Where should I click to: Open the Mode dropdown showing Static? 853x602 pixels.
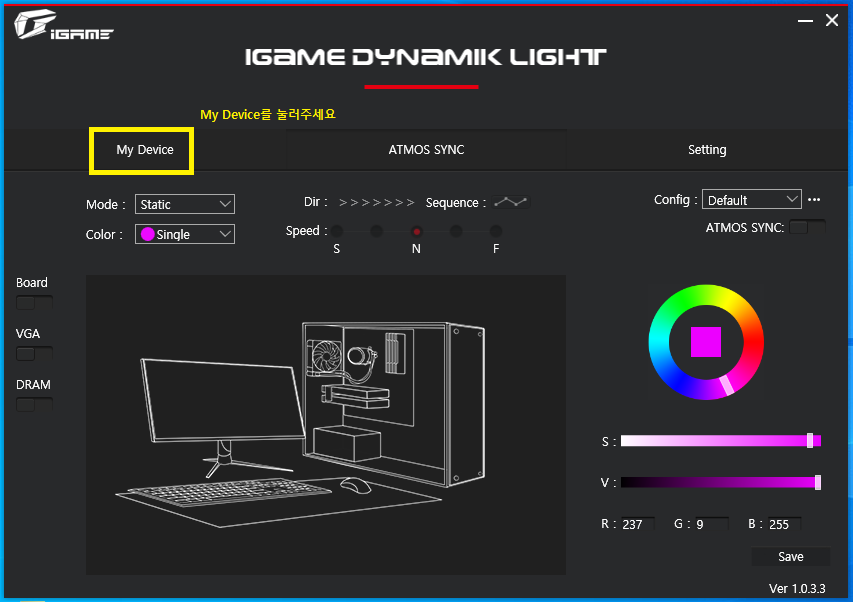[x=185, y=204]
